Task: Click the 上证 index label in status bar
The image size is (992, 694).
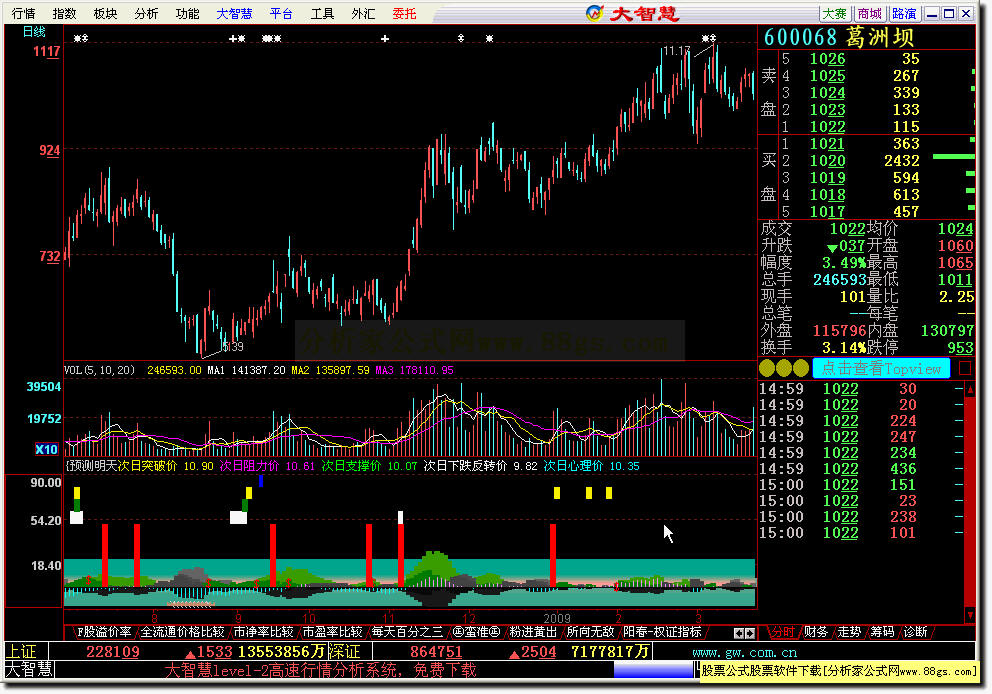Action: pyautogui.click(x=22, y=651)
